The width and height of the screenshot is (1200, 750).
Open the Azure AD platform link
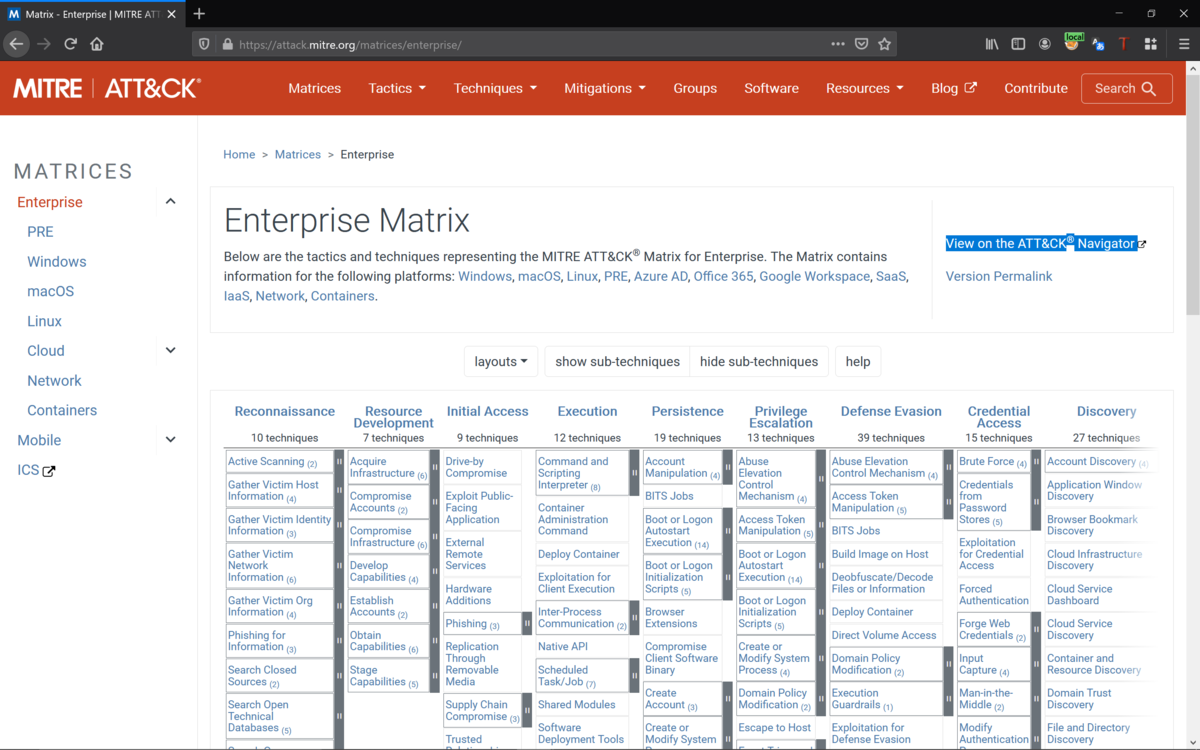click(x=661, y=276)
